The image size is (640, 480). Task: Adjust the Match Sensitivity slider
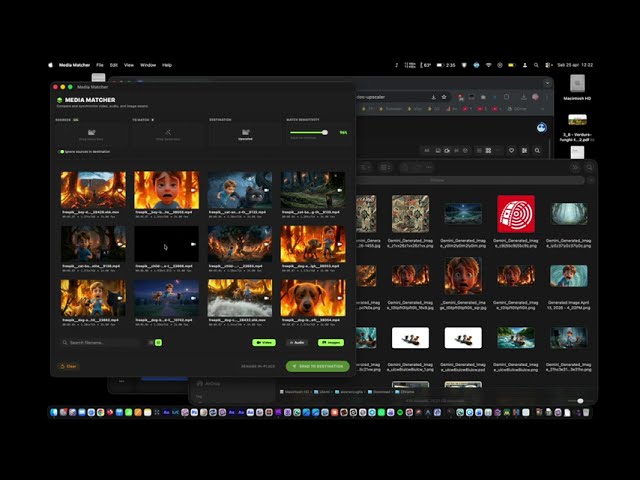(x=323, y=132)
